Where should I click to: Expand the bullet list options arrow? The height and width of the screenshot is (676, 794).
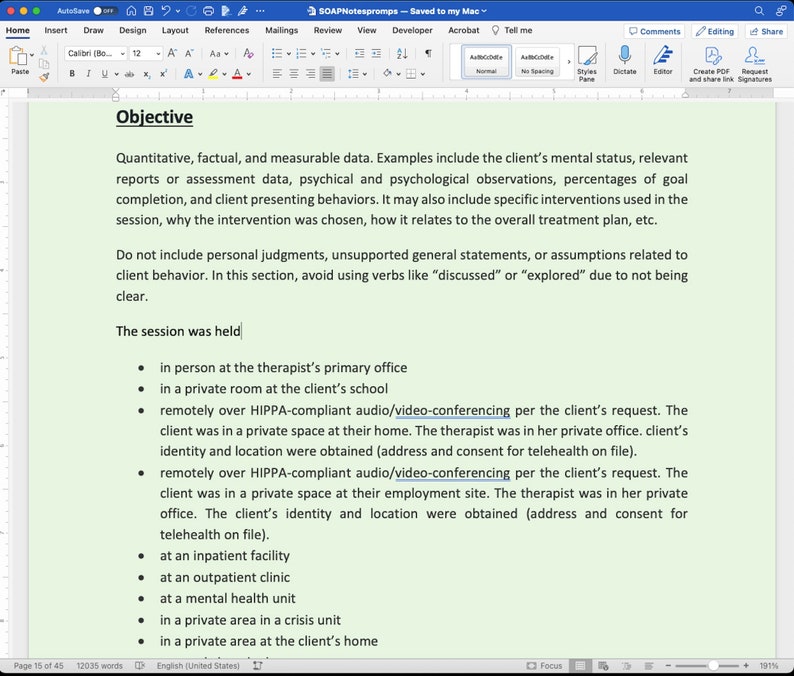point(289,53)
